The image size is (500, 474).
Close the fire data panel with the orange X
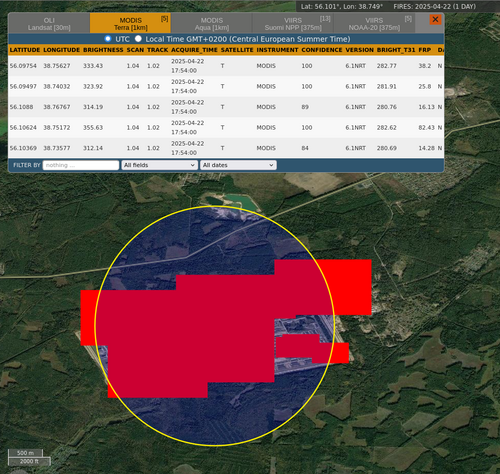click(435, 20)
